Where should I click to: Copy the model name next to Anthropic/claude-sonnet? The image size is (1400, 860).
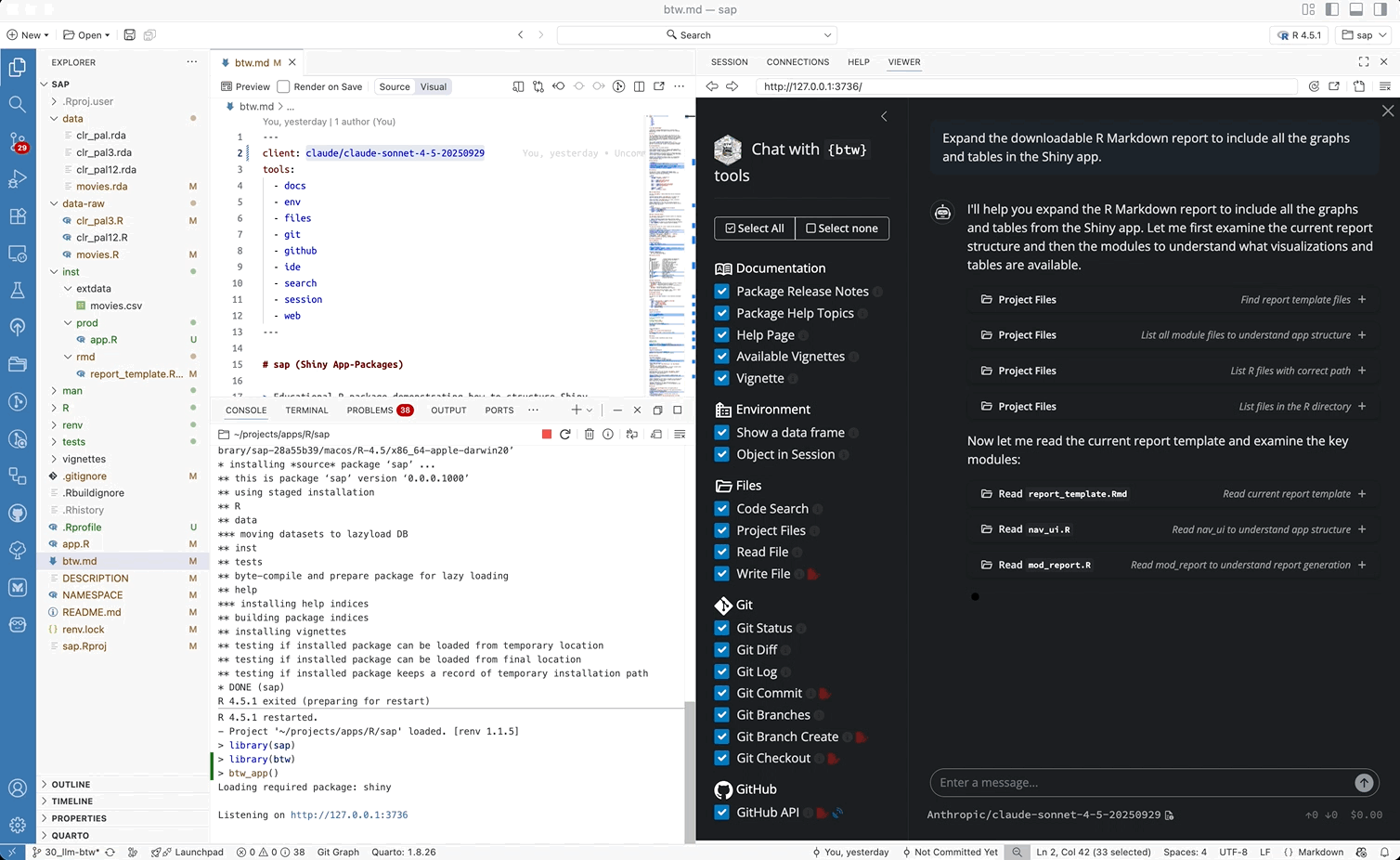click(x=1169, y=815)
